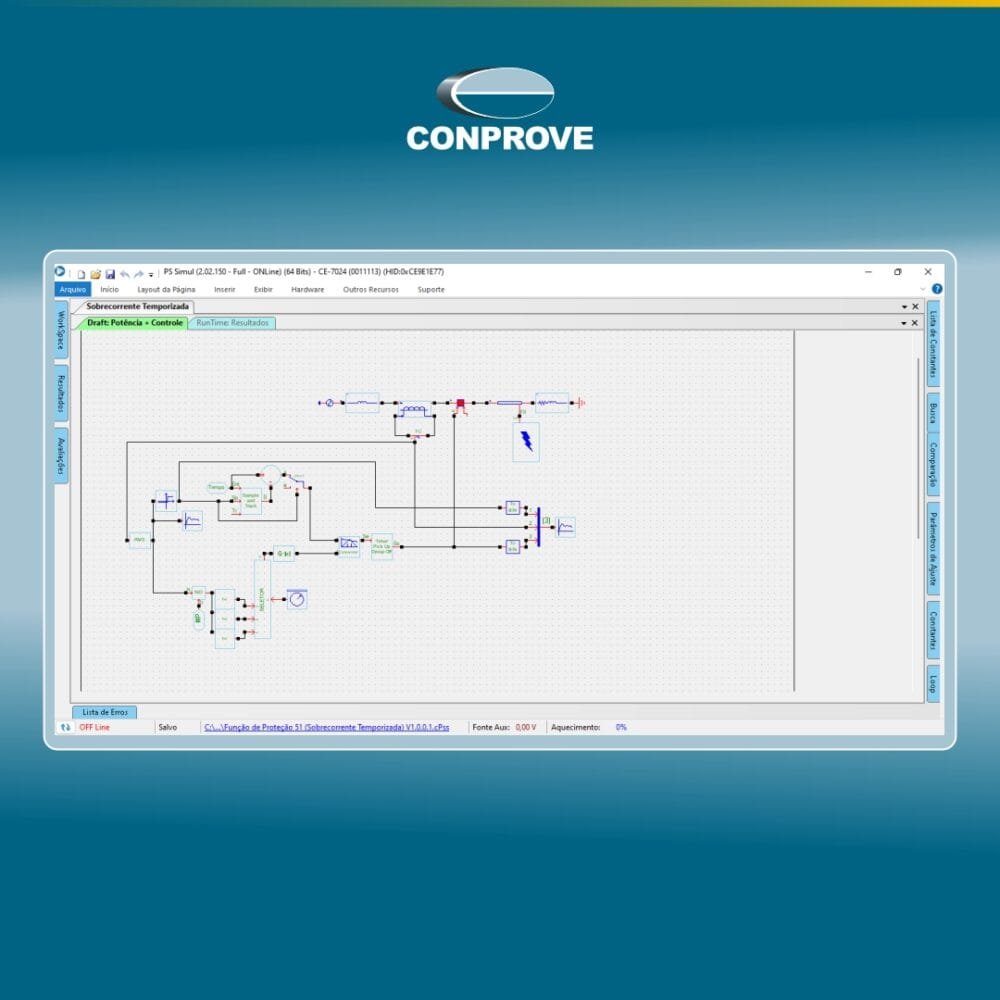This screenshot has width=1000, height=1000.
Task: Click the Open file folder icon
Action: (97, 271)
